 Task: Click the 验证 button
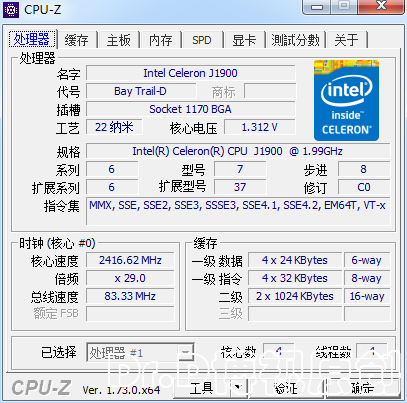[x=286, y=388]
